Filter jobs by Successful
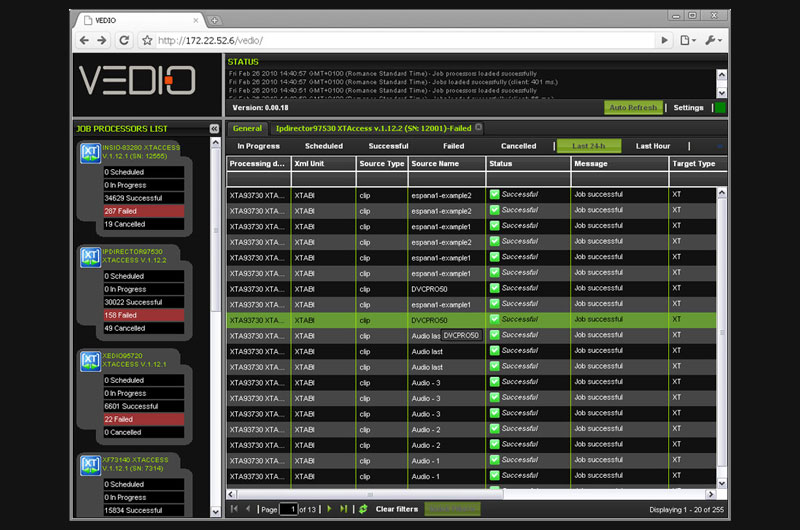This screenshot has width=800, height=530. pyautogui.click(x=388, y=146)
